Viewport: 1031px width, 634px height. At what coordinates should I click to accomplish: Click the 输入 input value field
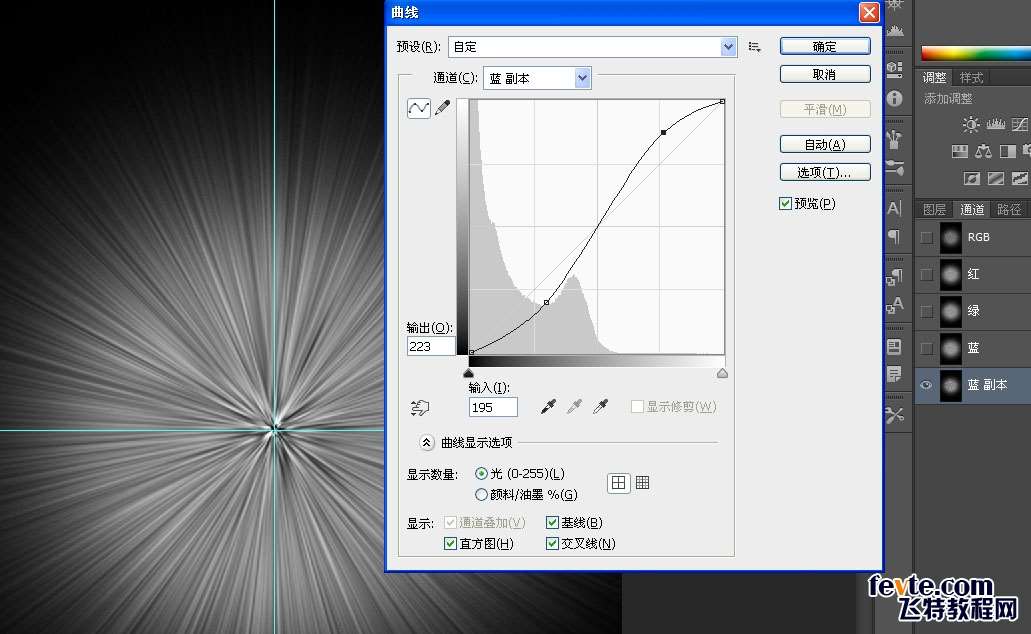(x=493, y=407)
